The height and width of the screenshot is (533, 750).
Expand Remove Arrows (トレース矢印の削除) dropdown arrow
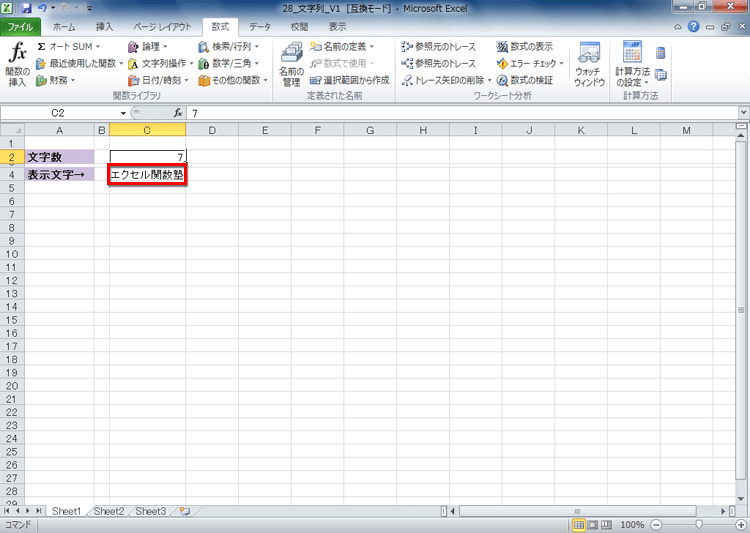489,80
